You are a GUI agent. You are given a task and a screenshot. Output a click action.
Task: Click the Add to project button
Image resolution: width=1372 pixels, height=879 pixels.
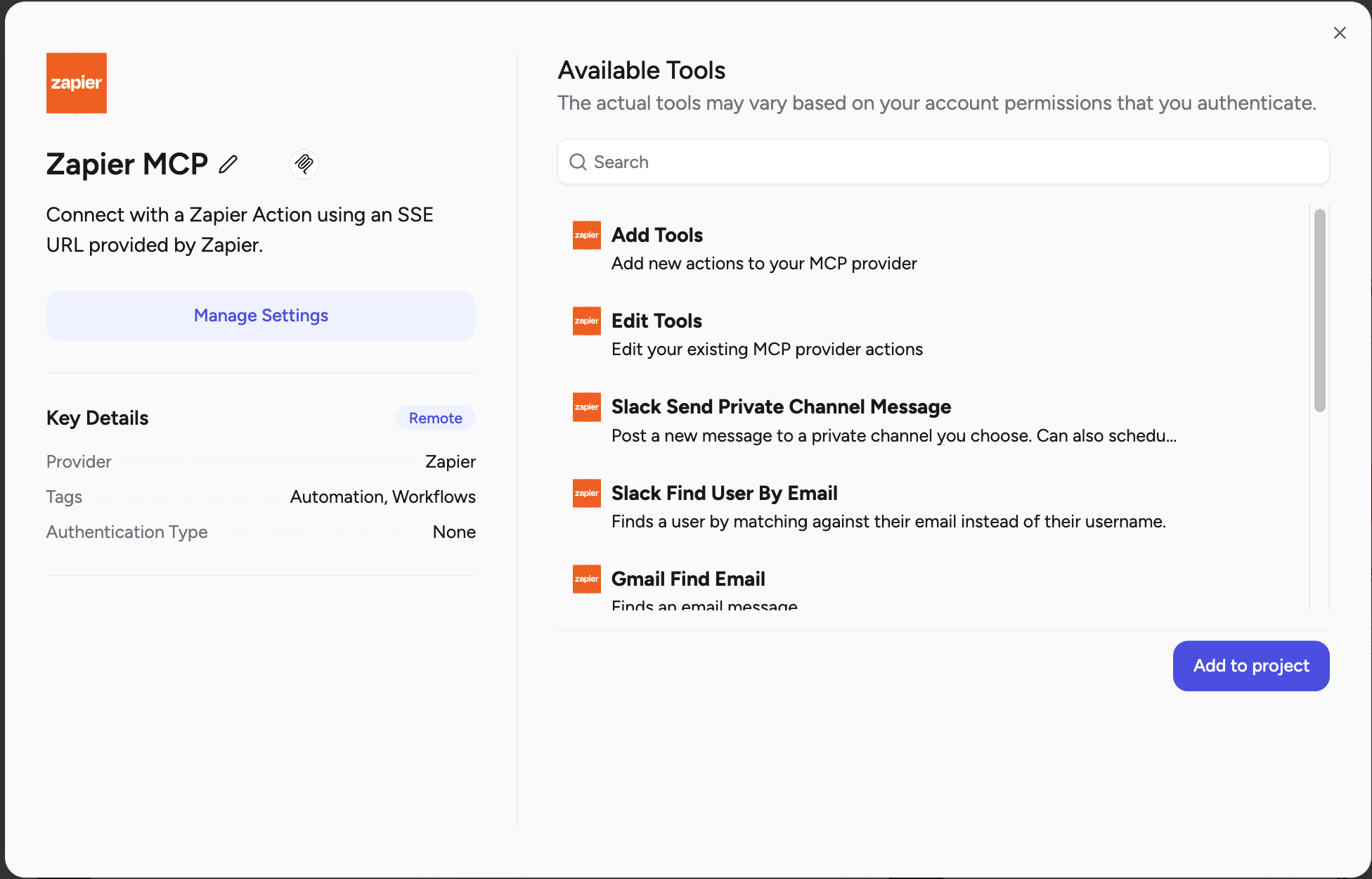tap(1250, 666)
